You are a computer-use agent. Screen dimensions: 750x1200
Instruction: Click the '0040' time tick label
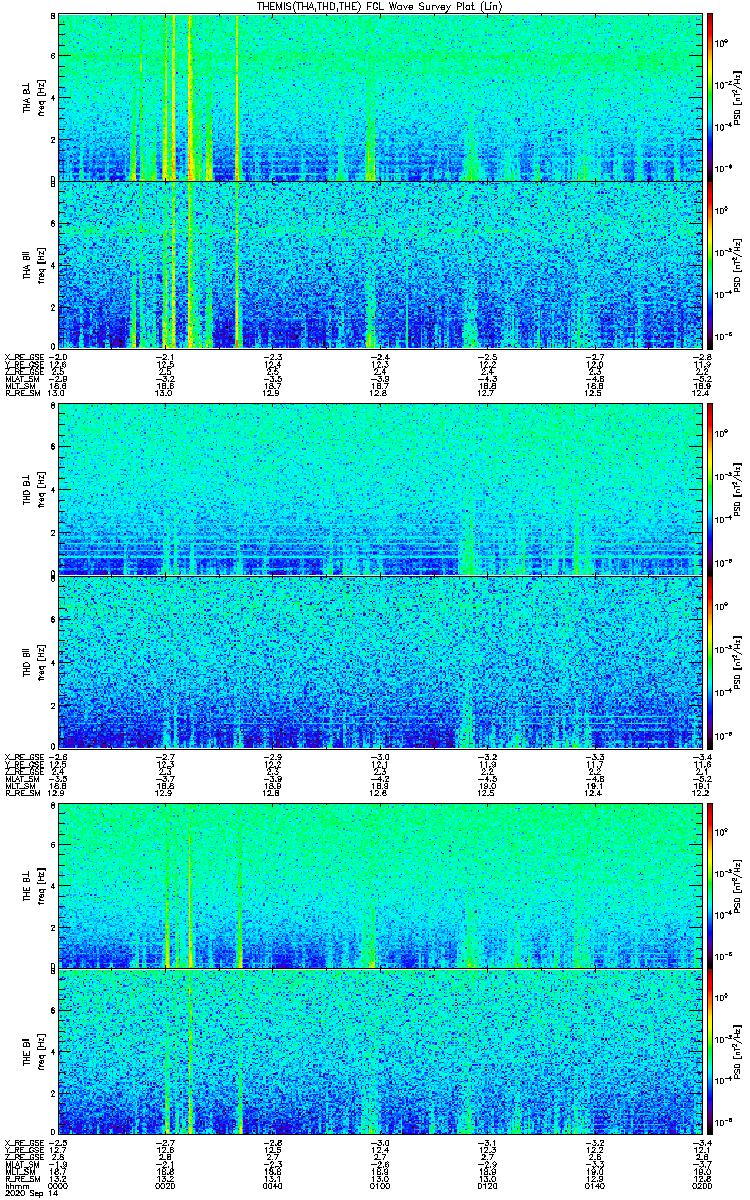coord(273,1186)
